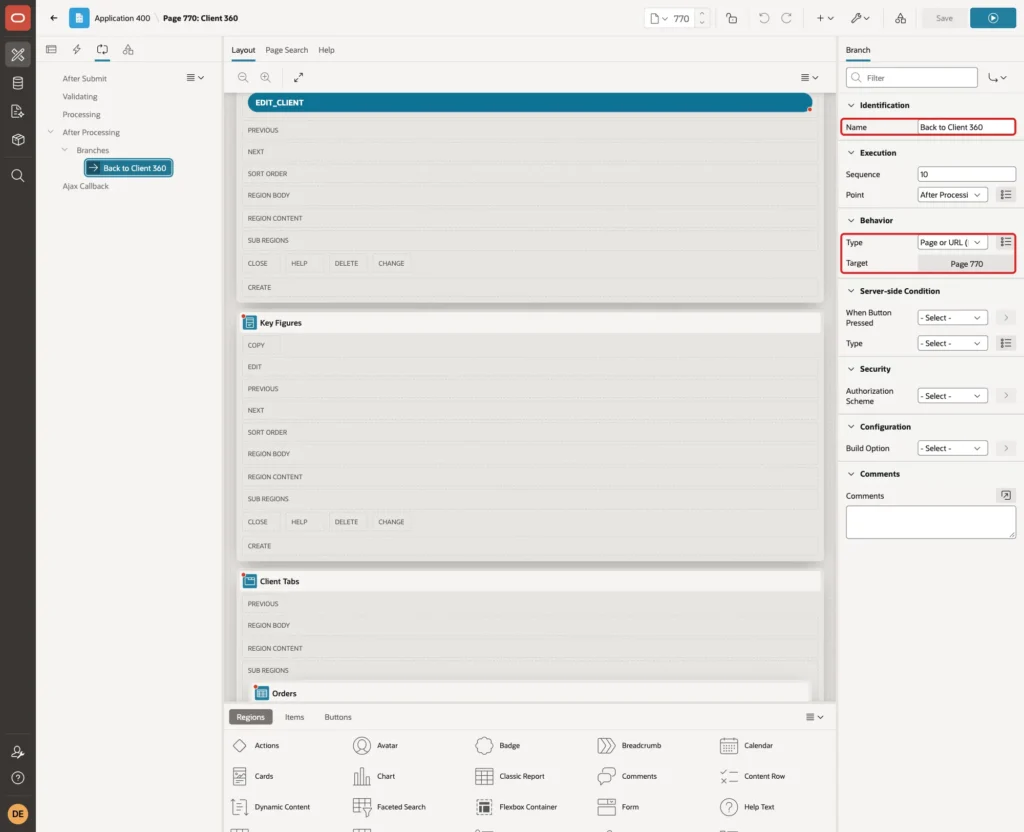Image resolution: width=1024 pixels, height=832 pixels.
Task: Click the property Filter field
Action: pyautogui.click(x=912, y=78)
